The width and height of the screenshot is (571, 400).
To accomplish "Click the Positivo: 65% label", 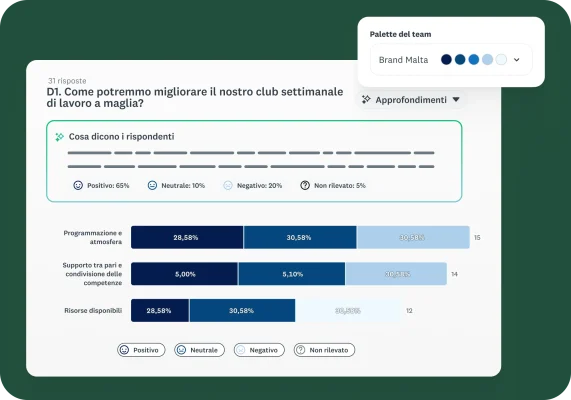I will [x=108, y=185].
